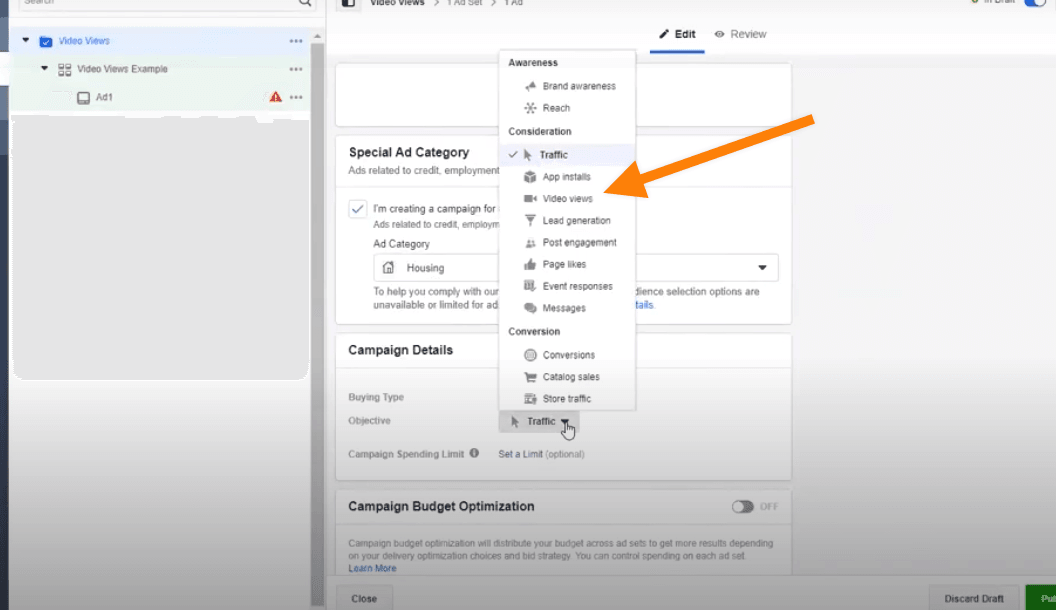This screenshot has height=610, width=1056.
Task: Click the Page likes thumbs-up icon
Action: [531, 264]
